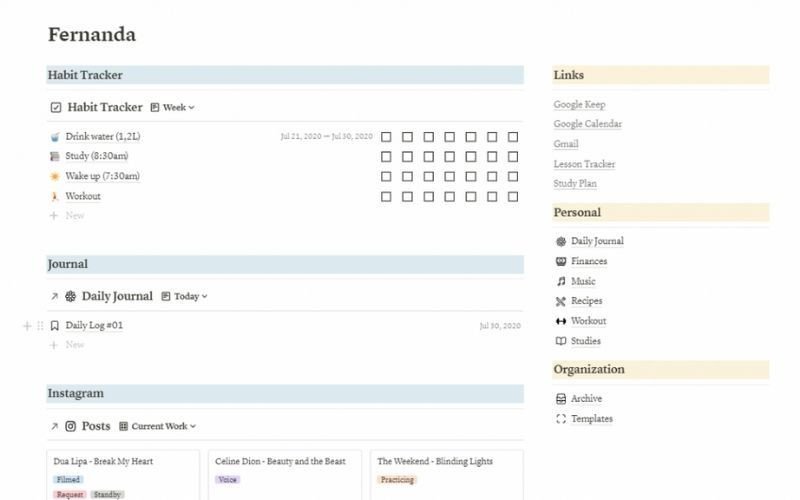Click the plus icon left of Daily Log #01
The height and width of the screenshot is (500, 800).
27,326
